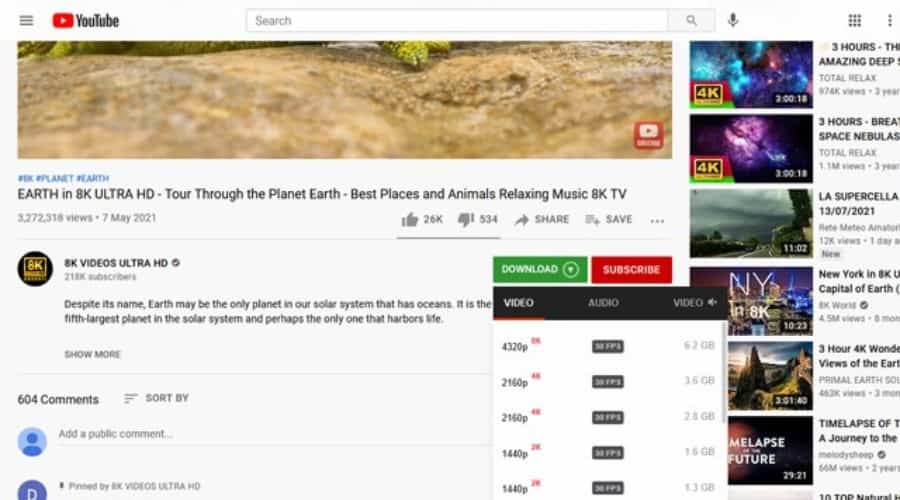Click into the Search input field
900x500 pixels.
tap(457, 21)
